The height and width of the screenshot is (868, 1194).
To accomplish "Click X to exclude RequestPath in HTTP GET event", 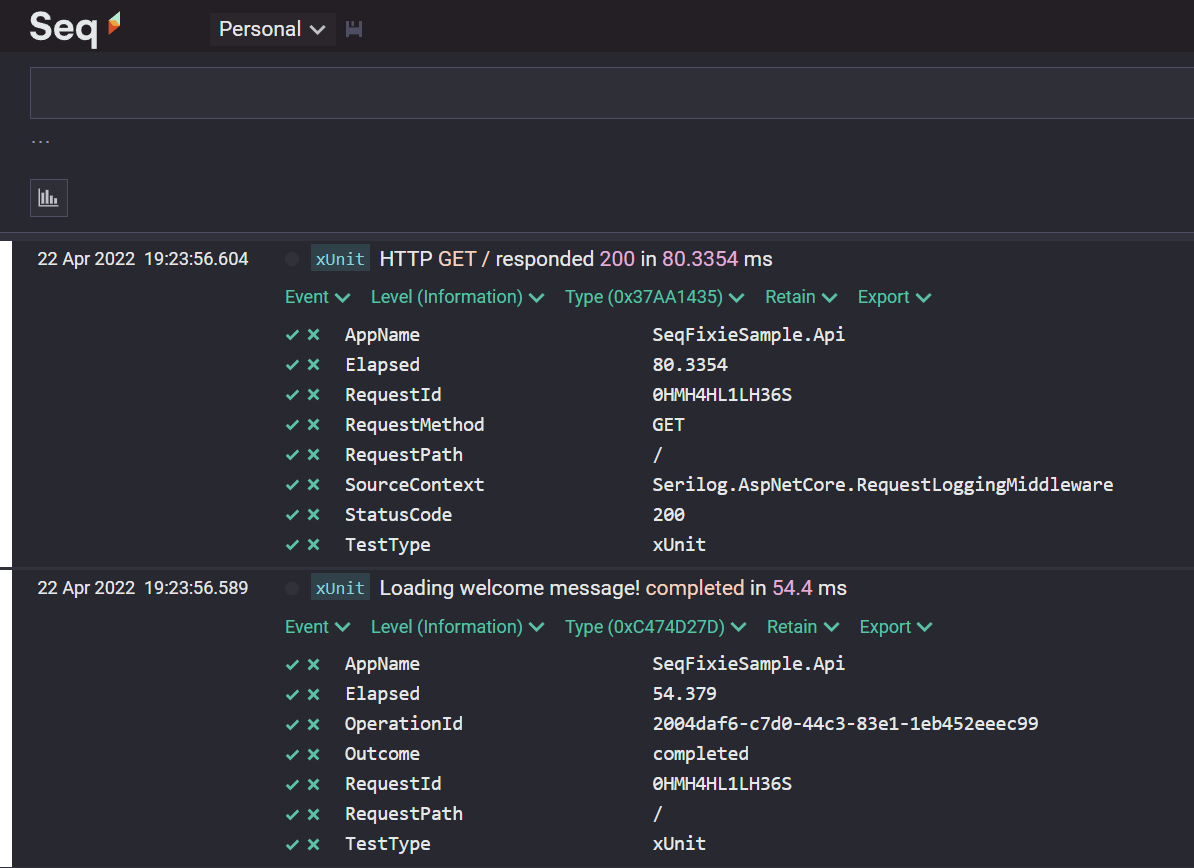I will click(313, 455).
